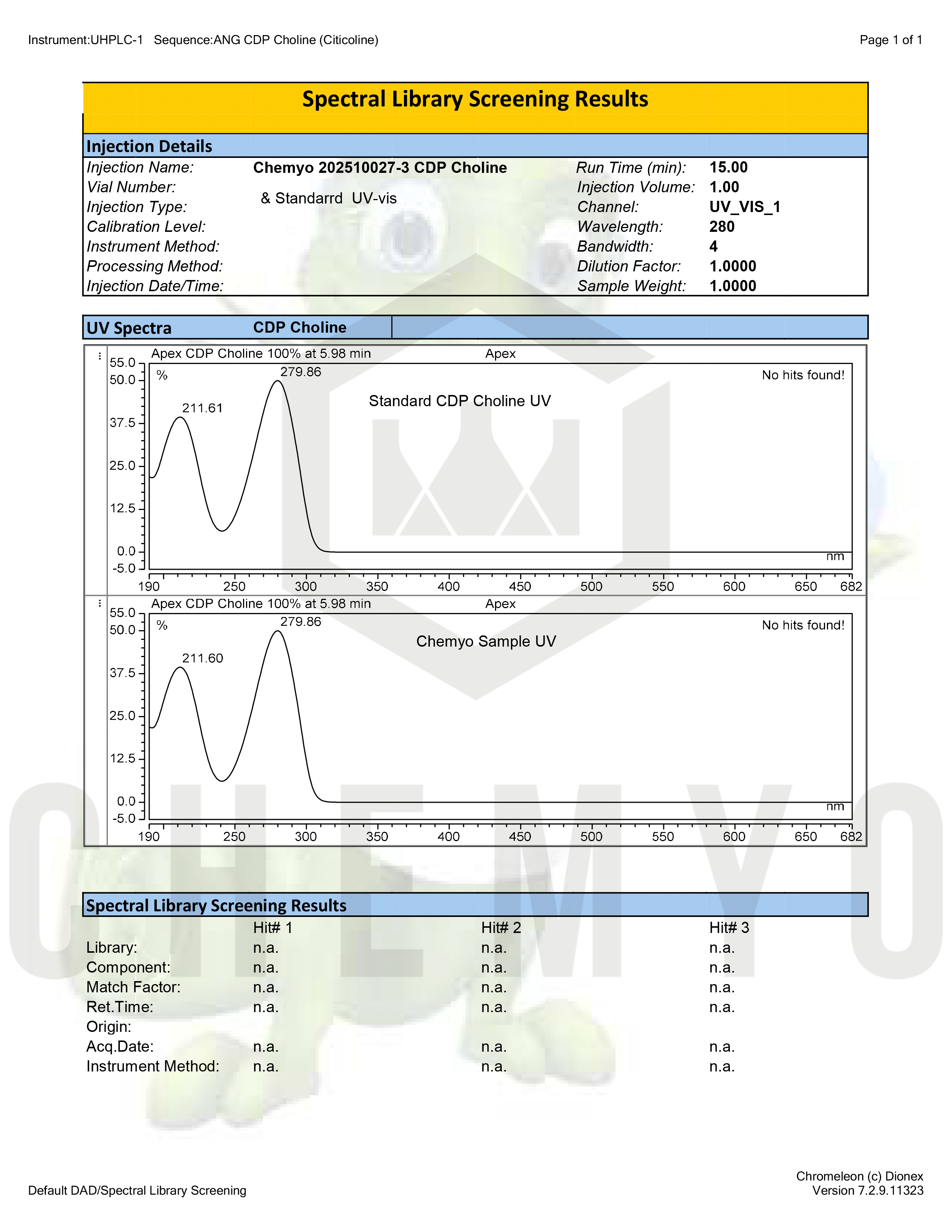952x1232 pixels.
Task: Click the 'UV Spectra' section header
Action: click(x=129, y=328)
